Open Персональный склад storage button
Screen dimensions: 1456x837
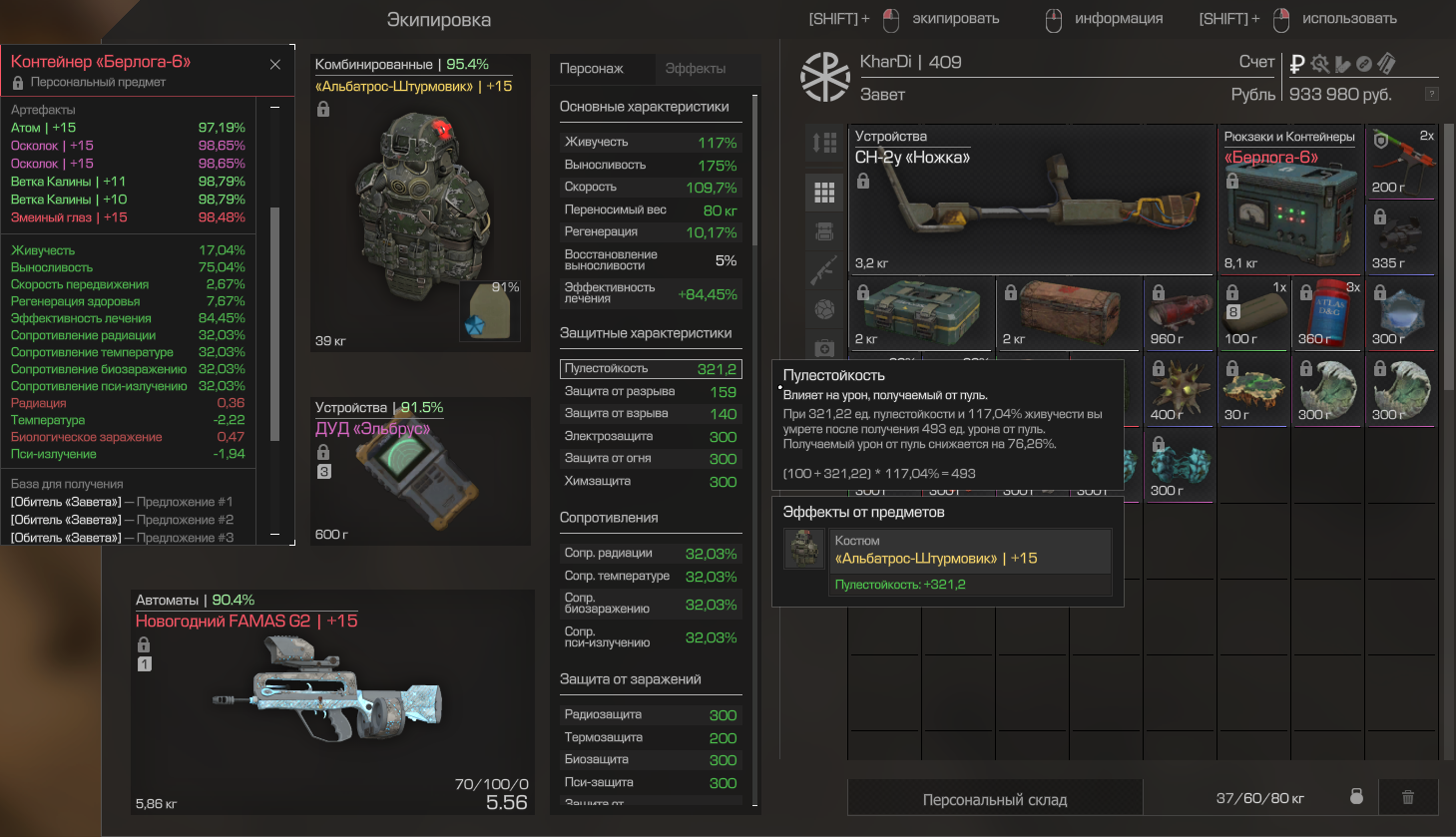click(995, 799)
